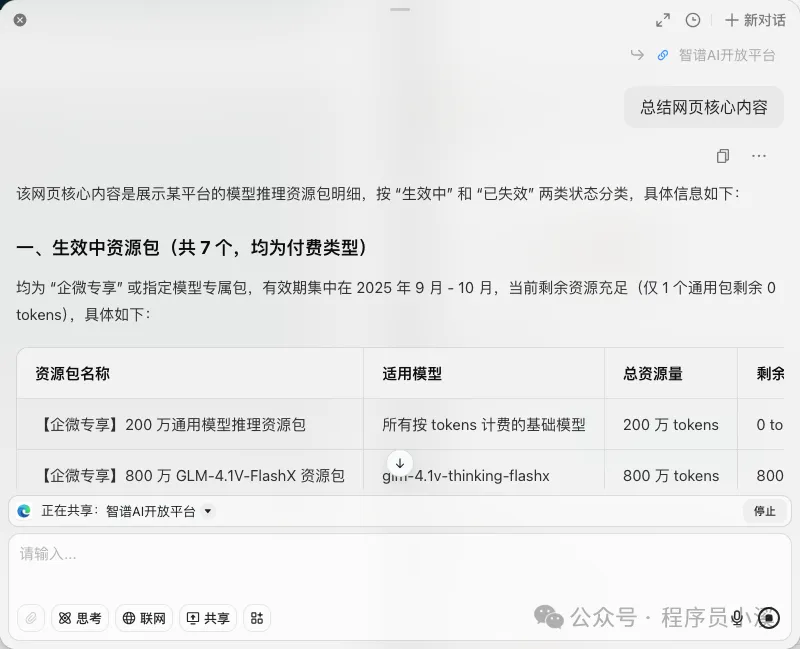Attach a file with the paperclip icon

click(31, 618)
